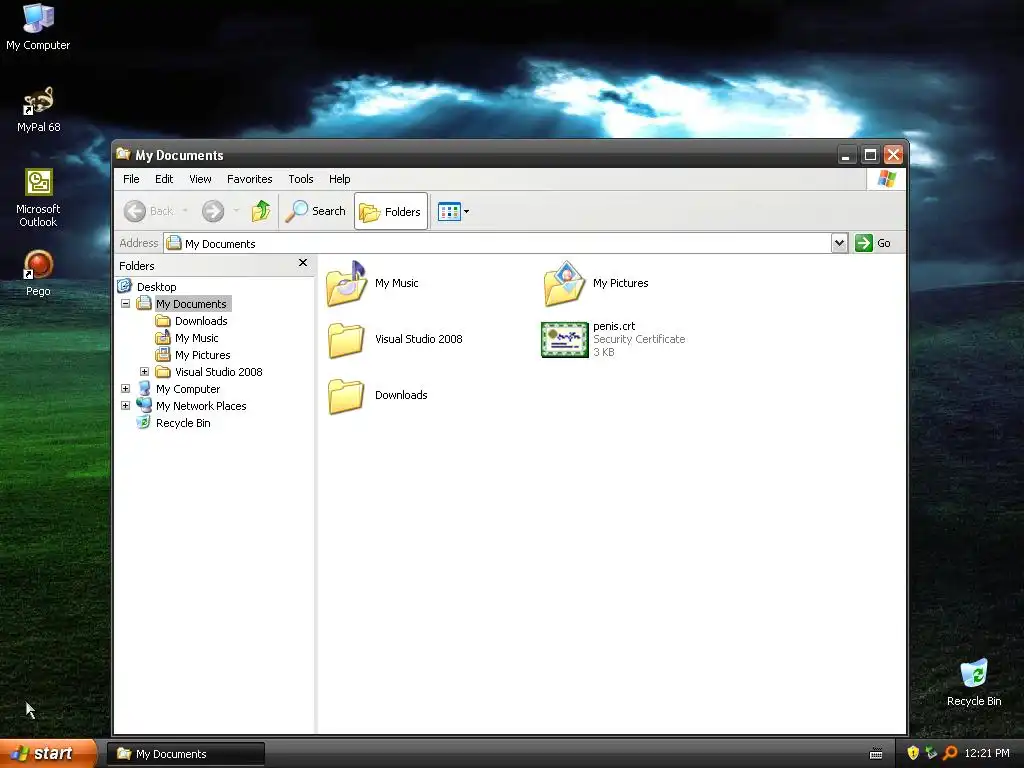Click the on-screen keyboard tray icon
This screenshot has width=1024, height=768.
876,754
